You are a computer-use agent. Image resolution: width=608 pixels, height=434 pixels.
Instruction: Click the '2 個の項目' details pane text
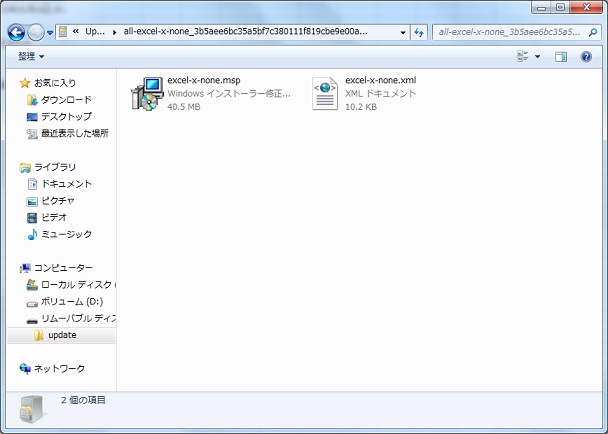click(x=83, y=400)
